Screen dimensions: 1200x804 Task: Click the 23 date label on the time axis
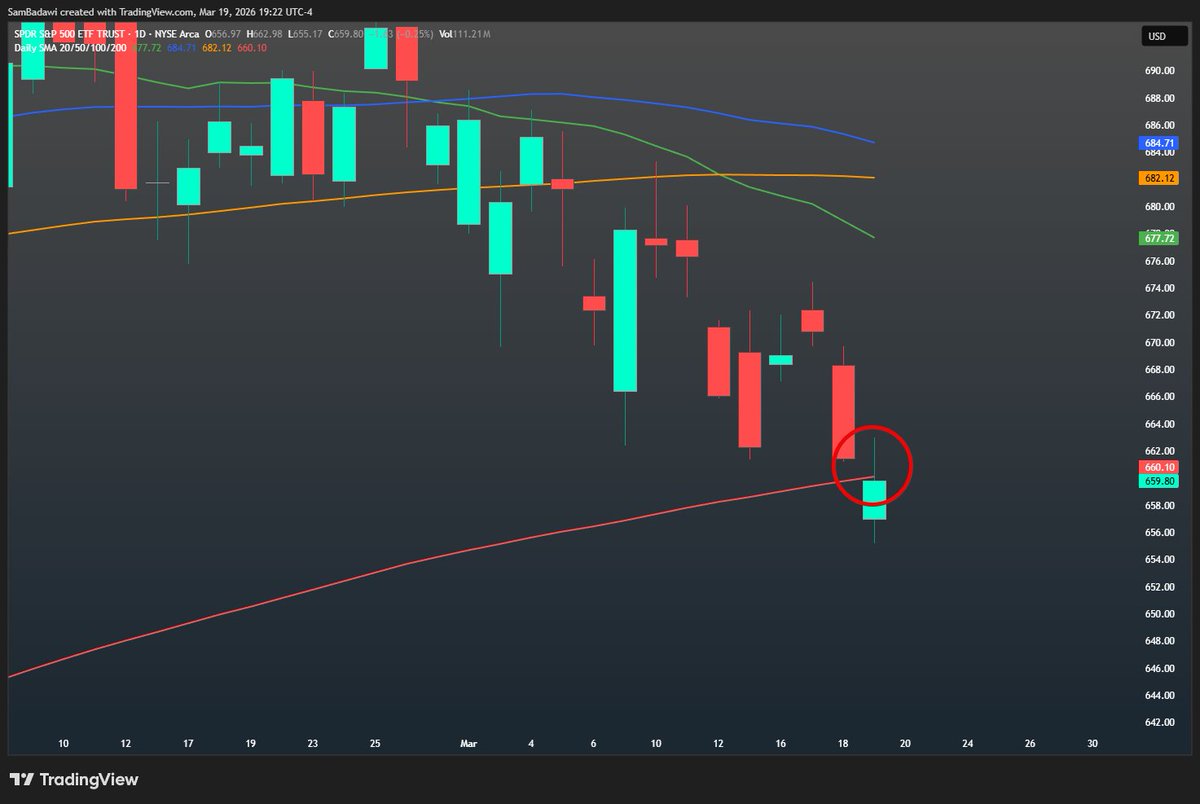pyautogui.click(x=313, y=744)
